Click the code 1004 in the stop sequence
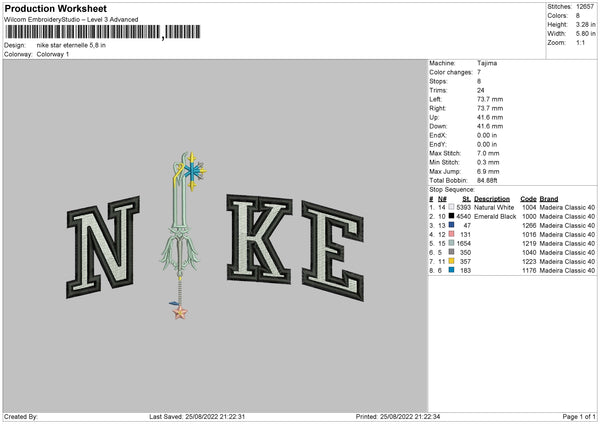 click(x=529, y=207)
